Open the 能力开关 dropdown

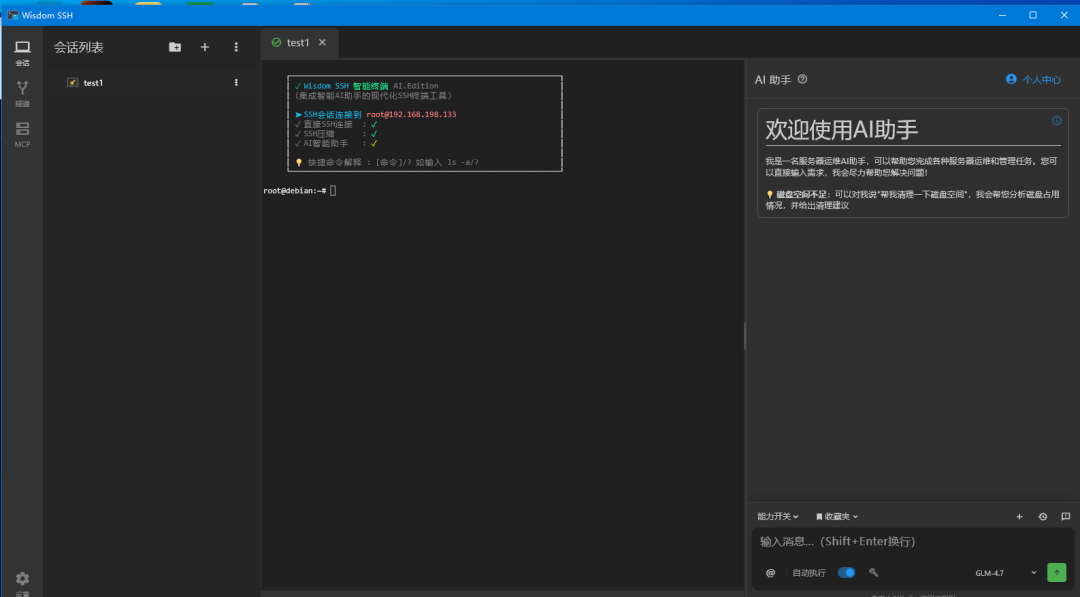click(x=777, y=517)
